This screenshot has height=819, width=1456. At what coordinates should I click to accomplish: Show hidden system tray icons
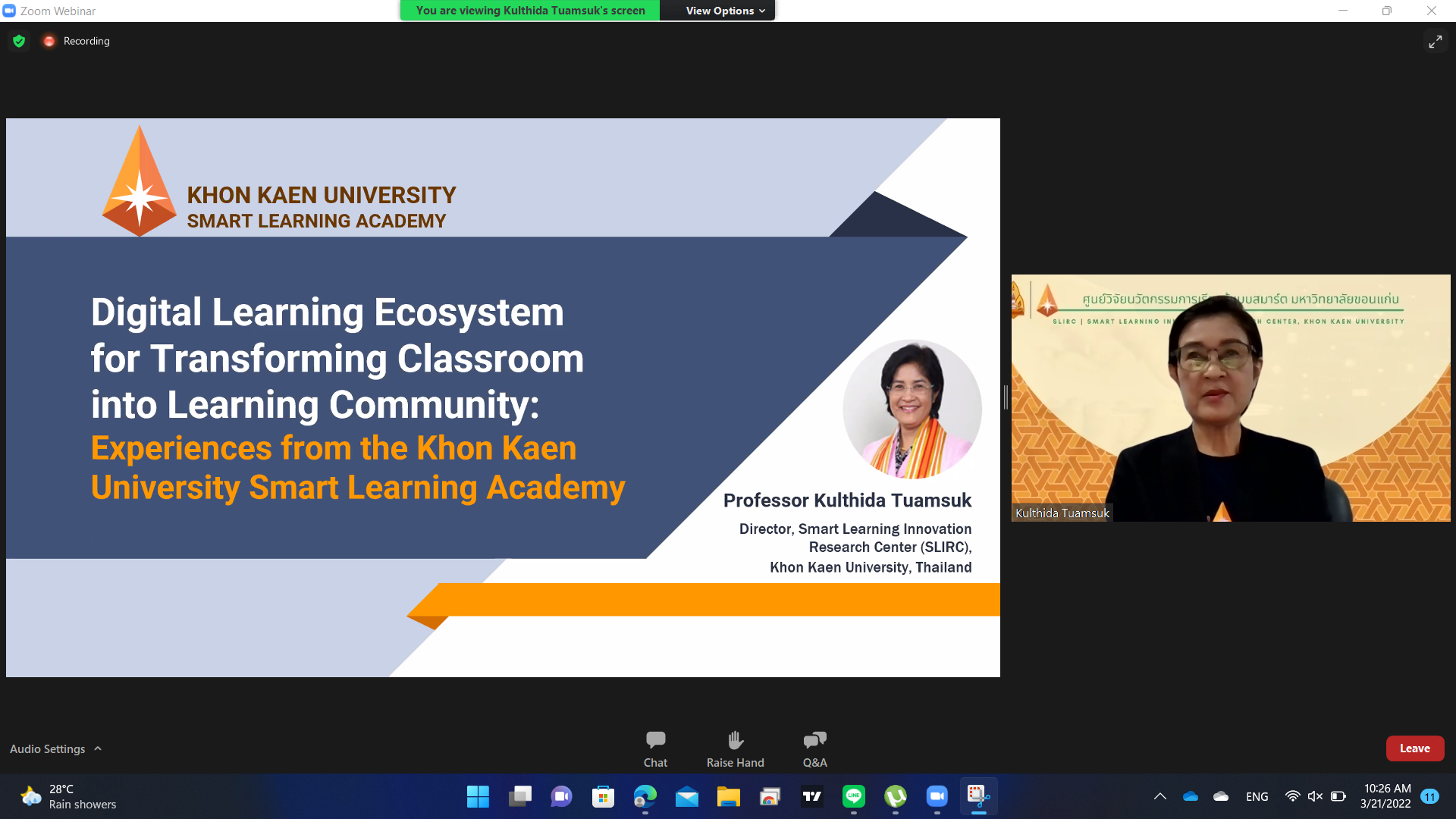1159,796
